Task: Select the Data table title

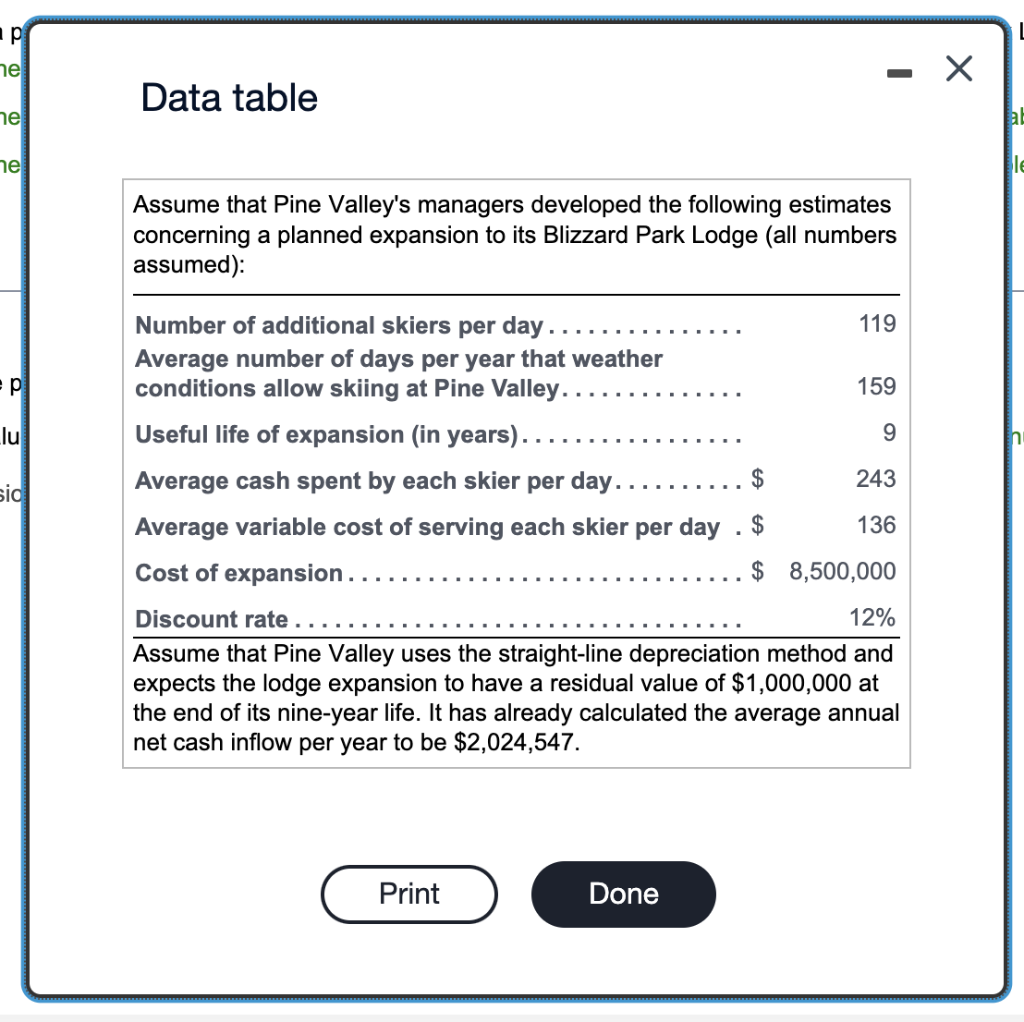Action: (228, 97)
